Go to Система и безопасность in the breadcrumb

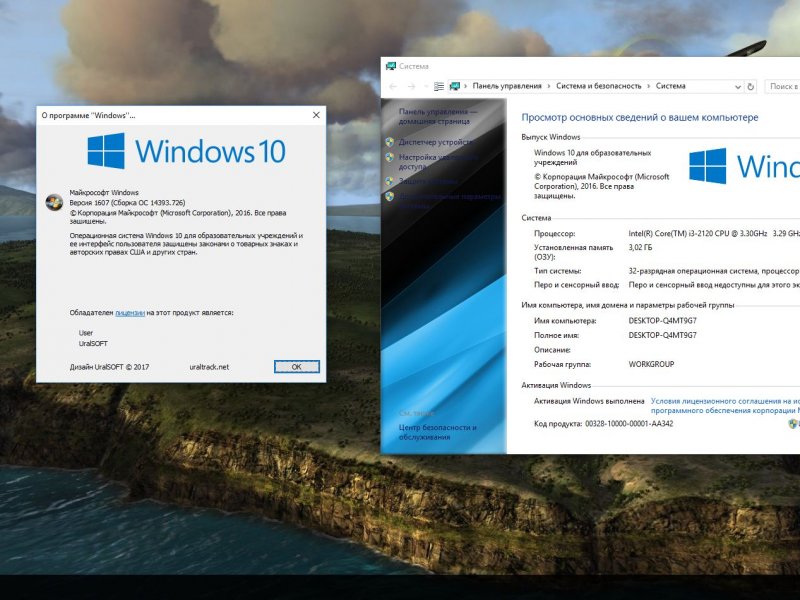598,86
